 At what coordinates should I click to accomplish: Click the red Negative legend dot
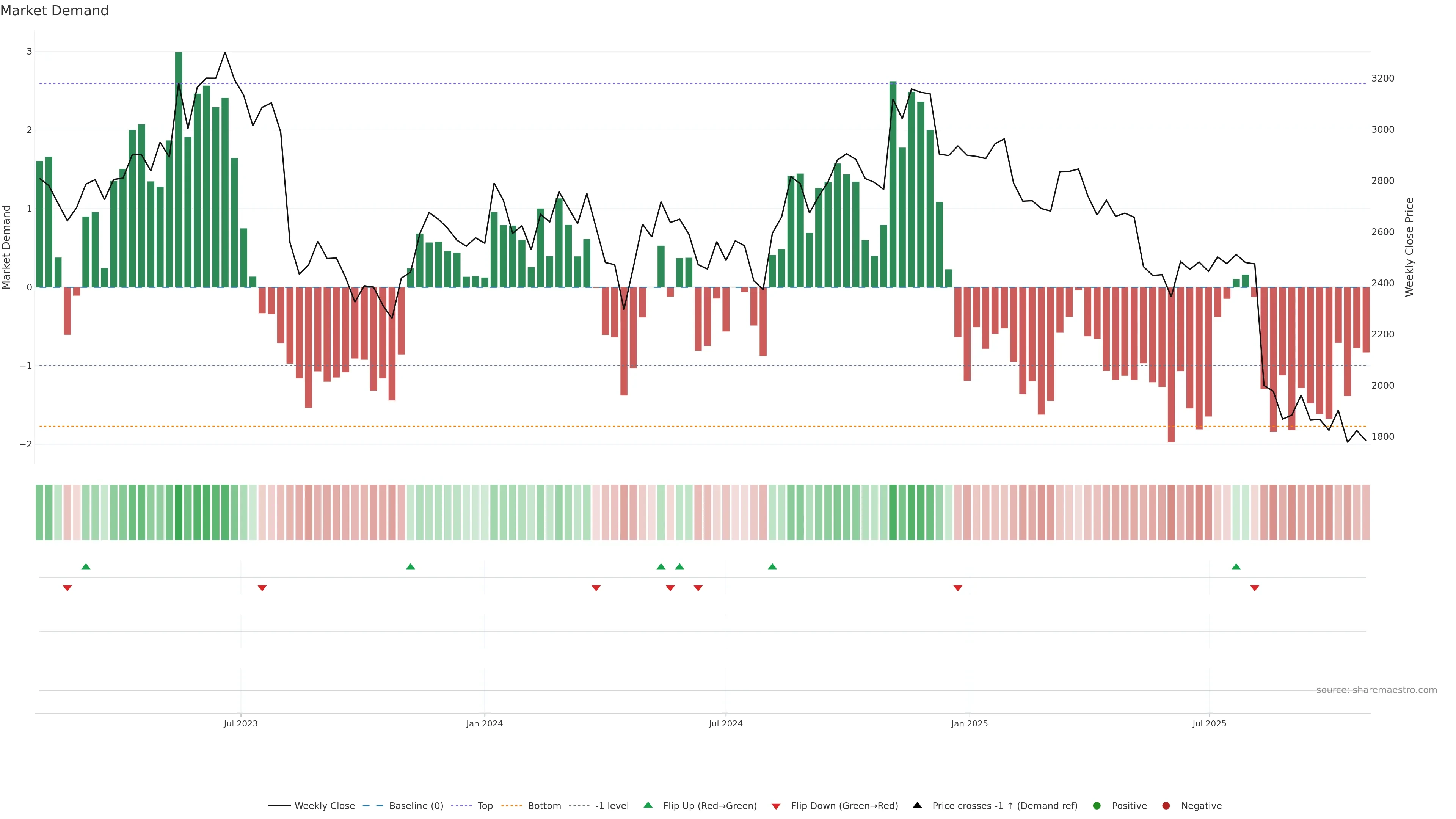tap(1166, 805)
